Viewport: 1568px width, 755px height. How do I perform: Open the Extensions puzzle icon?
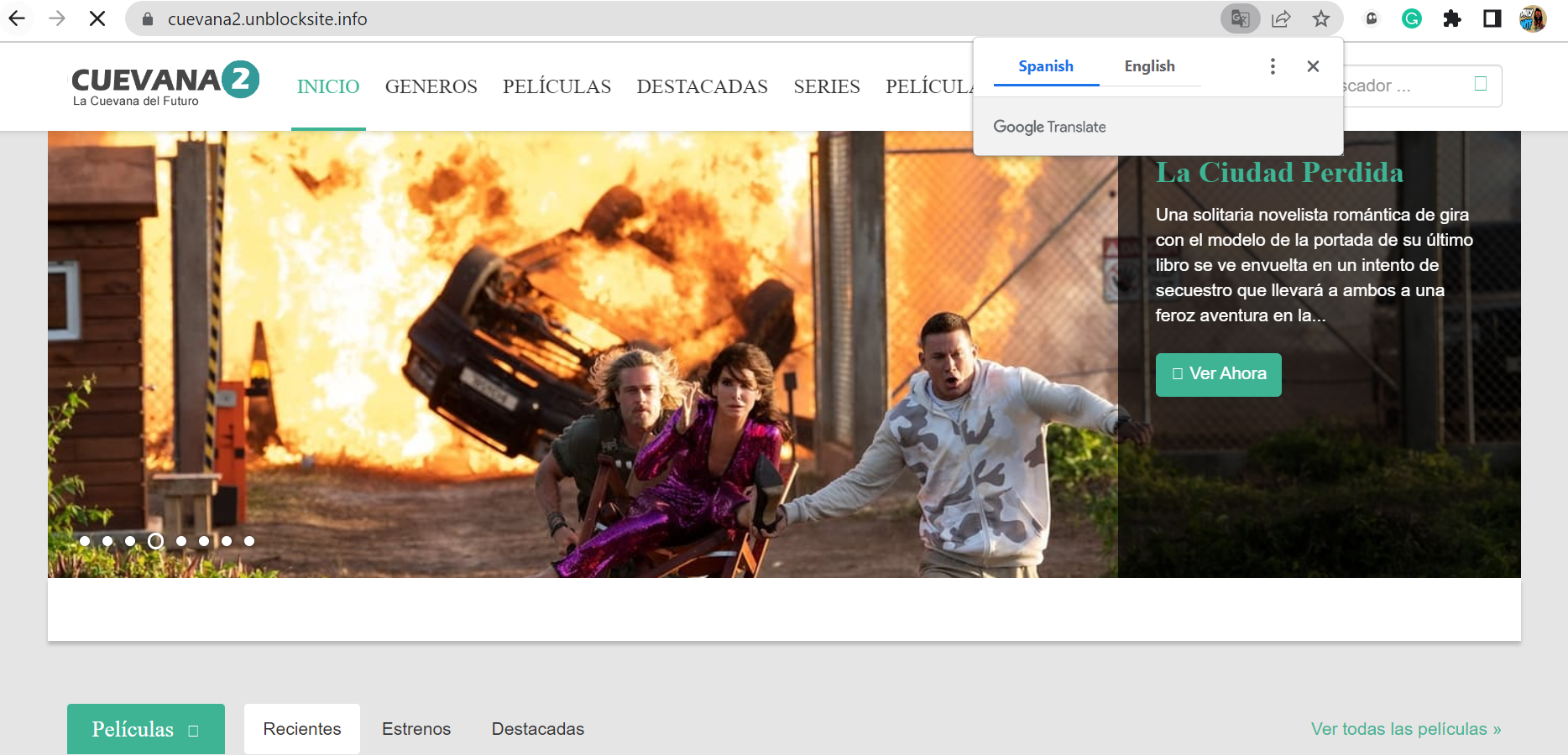(1452, 18)
